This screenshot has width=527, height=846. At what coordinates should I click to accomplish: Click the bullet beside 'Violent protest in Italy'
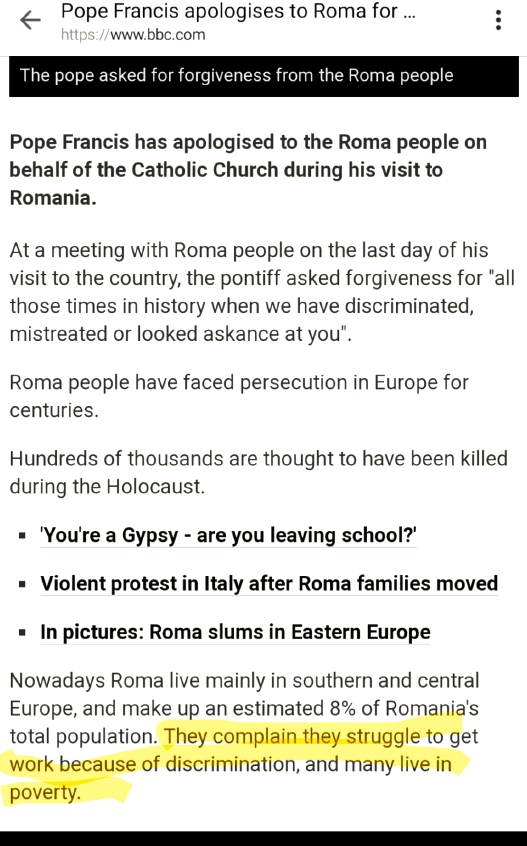click(22, 584)
